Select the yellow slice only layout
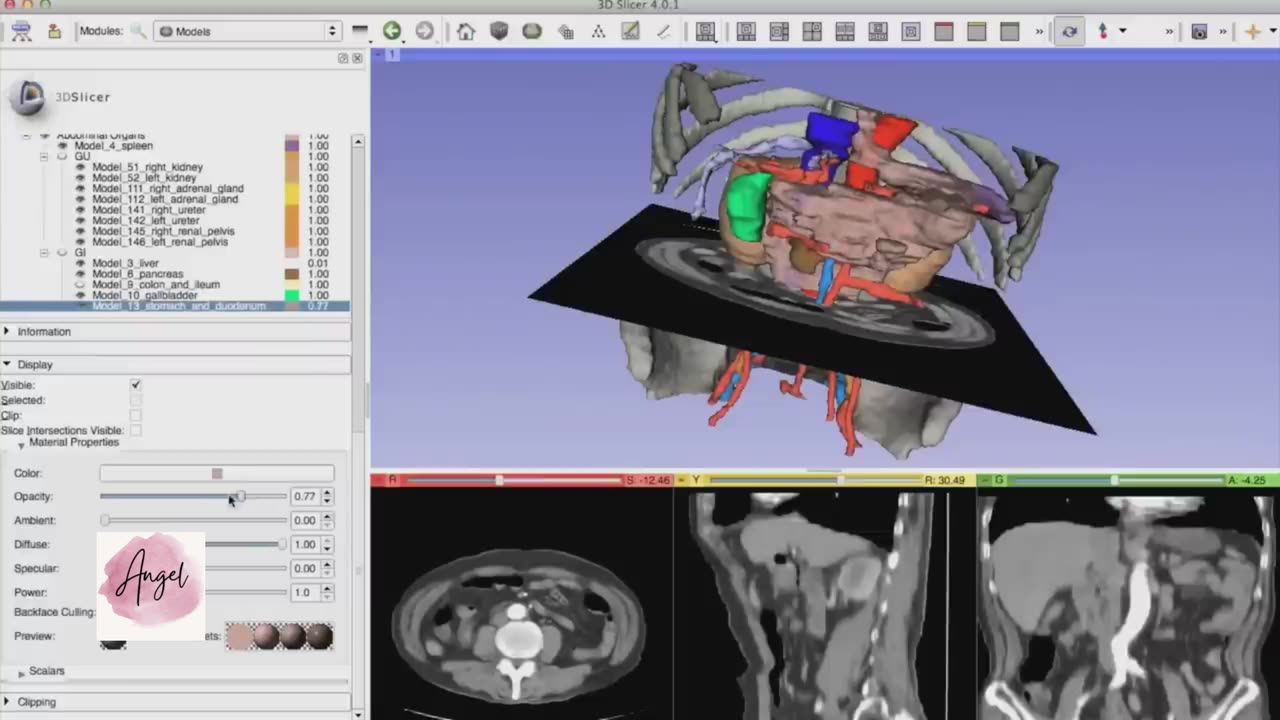The height and width of the screenshot is (720, 1280). tap(977, 31)
